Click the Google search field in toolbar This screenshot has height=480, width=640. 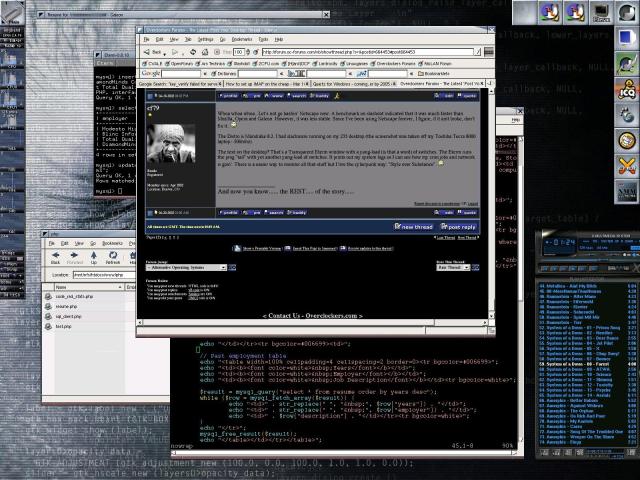181,73
